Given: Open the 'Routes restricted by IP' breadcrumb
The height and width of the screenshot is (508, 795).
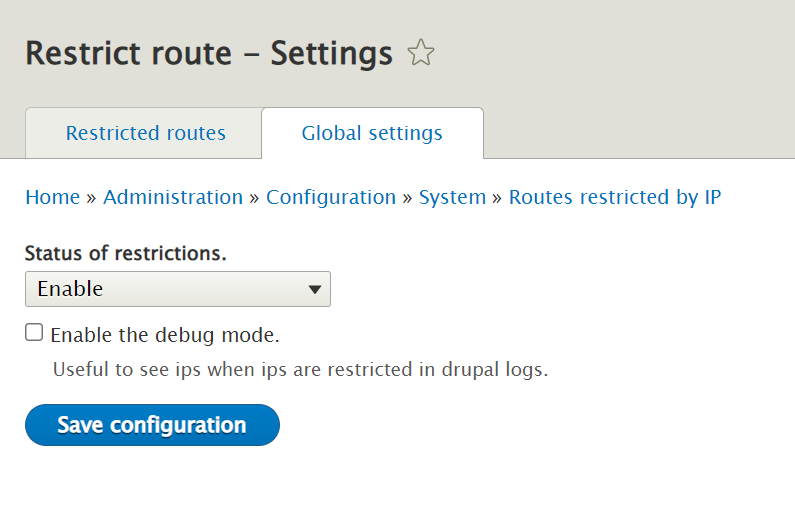Looking at the screenshot, I should [615, 197].
